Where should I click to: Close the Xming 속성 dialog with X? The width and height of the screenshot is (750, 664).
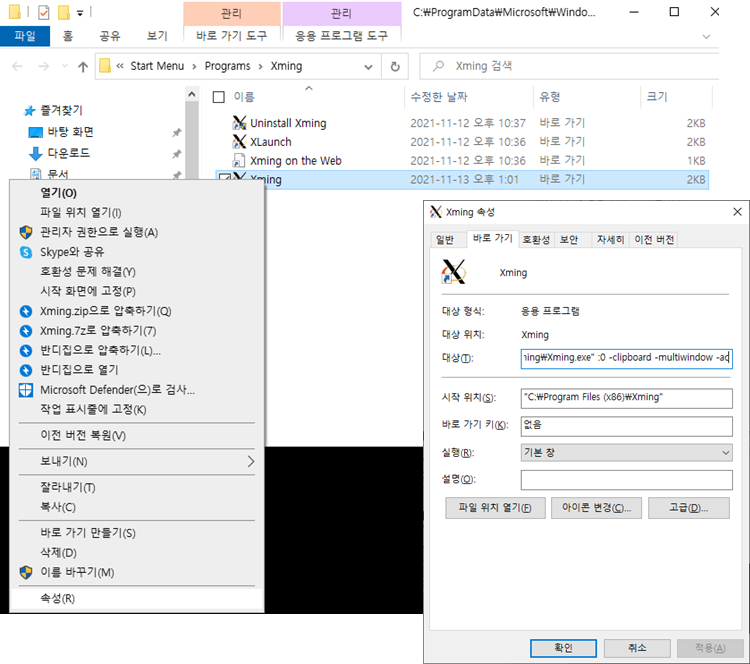[x=737, y=211]
